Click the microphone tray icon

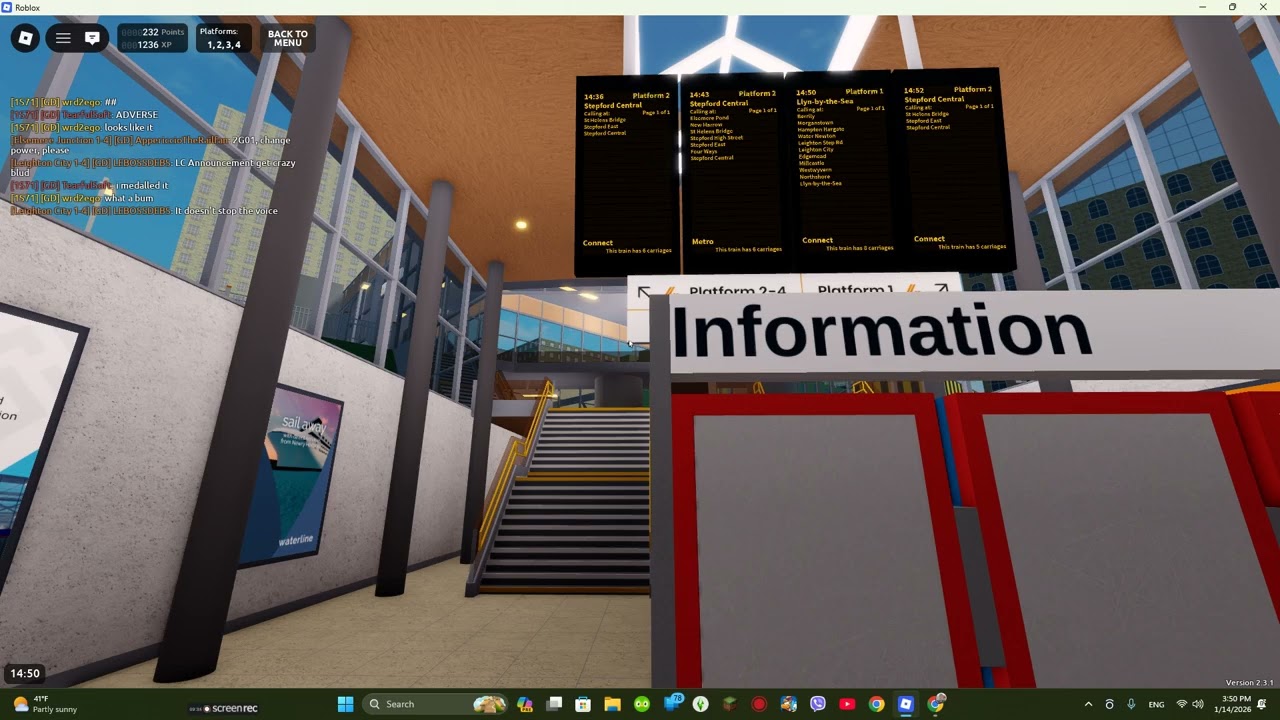(x=1131, y=705)
